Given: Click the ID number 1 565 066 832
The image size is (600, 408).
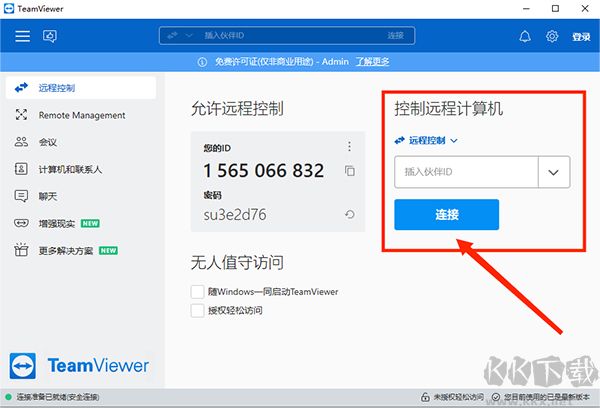Looking at the screenshot, I should pyautogui.click(x=264, y=171).
